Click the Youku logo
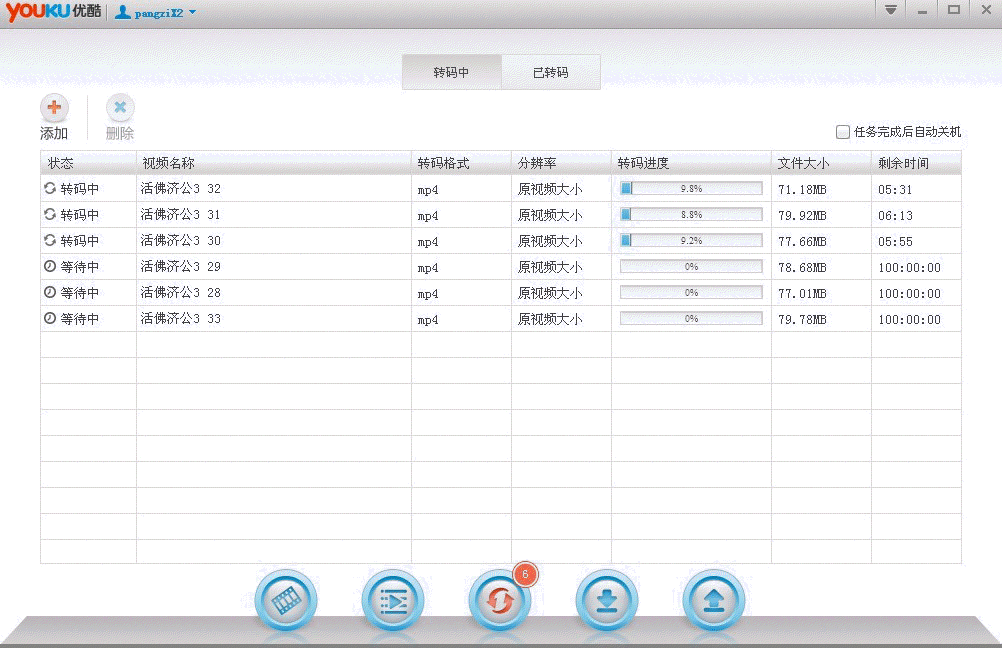The height and width of the screenshot is (648, 1002). click(54, 12)
